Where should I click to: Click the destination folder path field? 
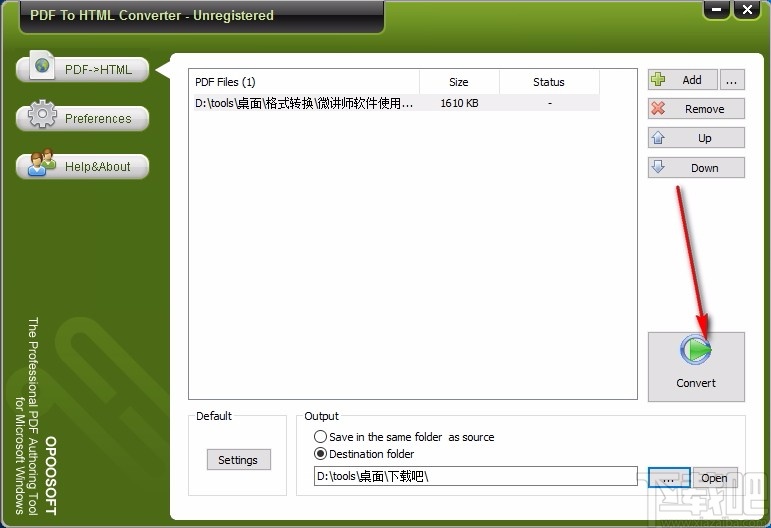pos(475,476)
